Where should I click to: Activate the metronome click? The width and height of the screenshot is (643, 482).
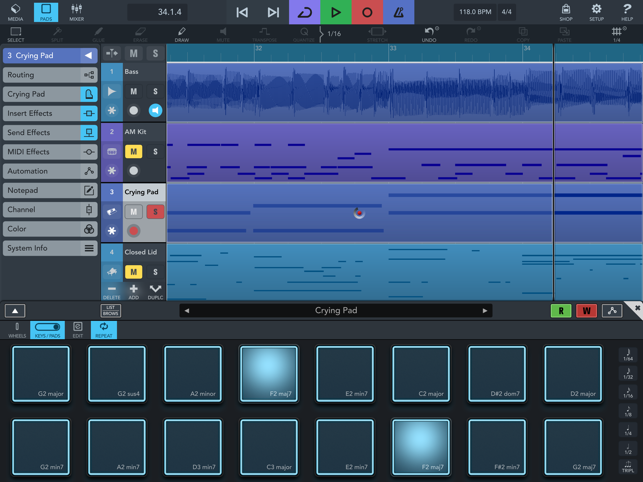coord(399,12)
